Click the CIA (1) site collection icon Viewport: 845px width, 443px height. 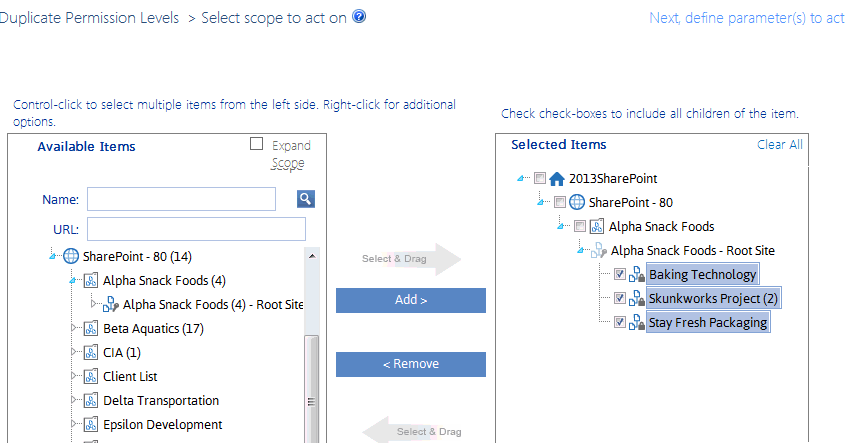coord(91,353)
